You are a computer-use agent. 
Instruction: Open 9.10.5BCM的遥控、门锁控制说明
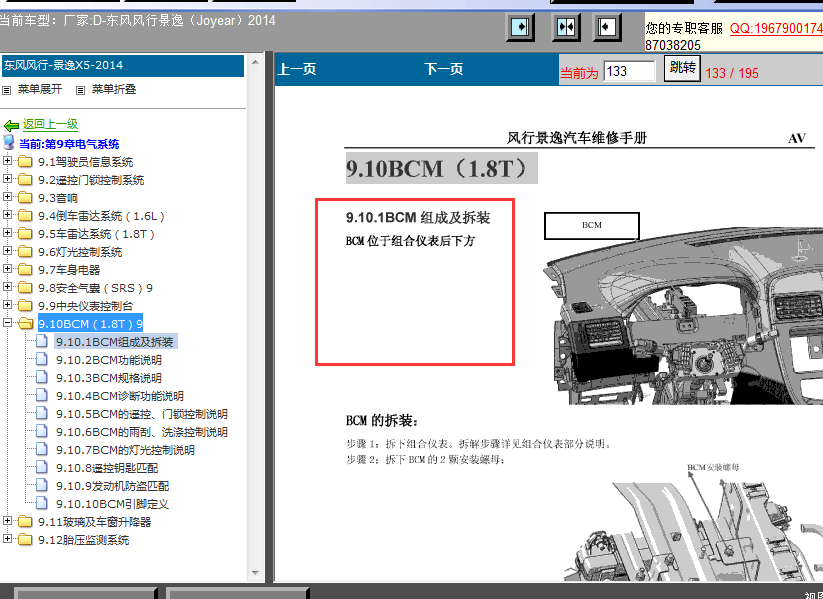pyautogui.click(x=142, y=414)
